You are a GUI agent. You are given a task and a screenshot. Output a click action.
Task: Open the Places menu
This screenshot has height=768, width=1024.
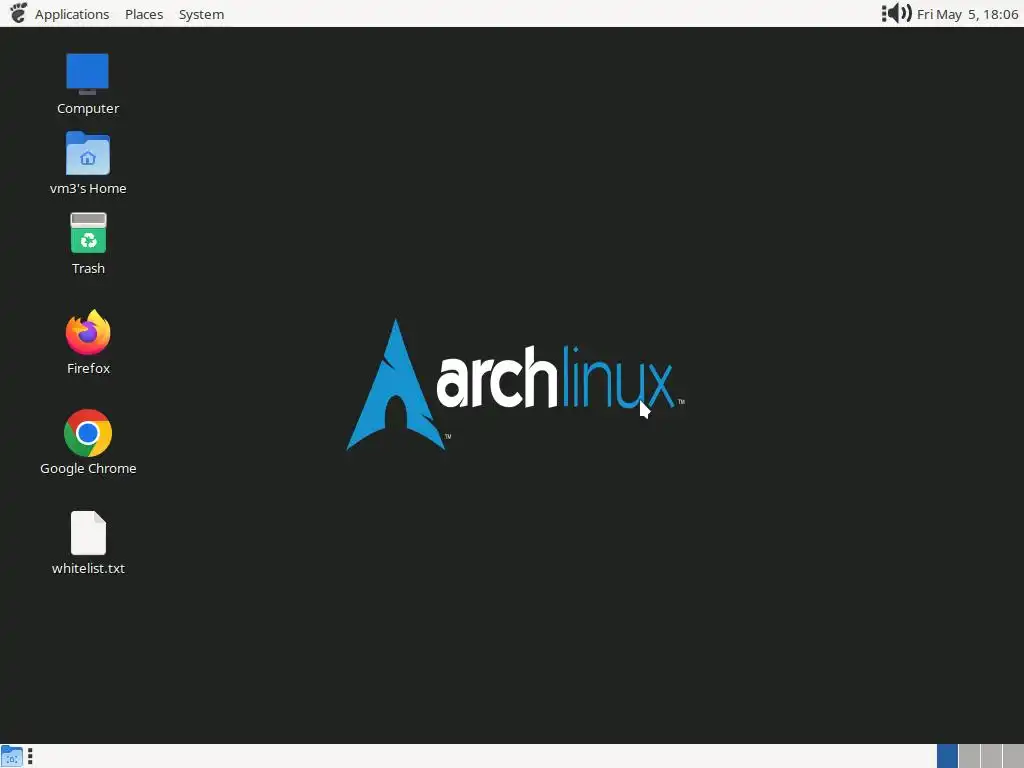click(x=144, y=14)
